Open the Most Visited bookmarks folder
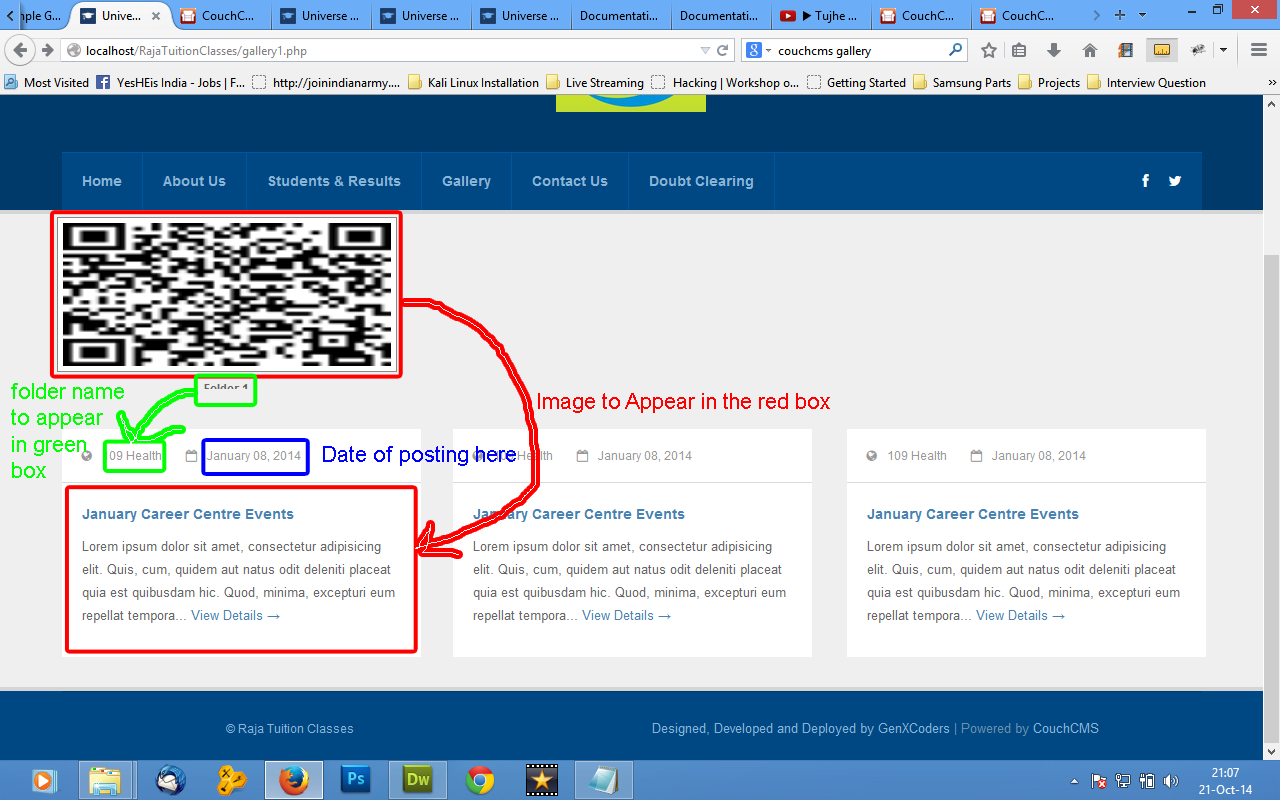1280x800 pixels. (x=46, y=83)
